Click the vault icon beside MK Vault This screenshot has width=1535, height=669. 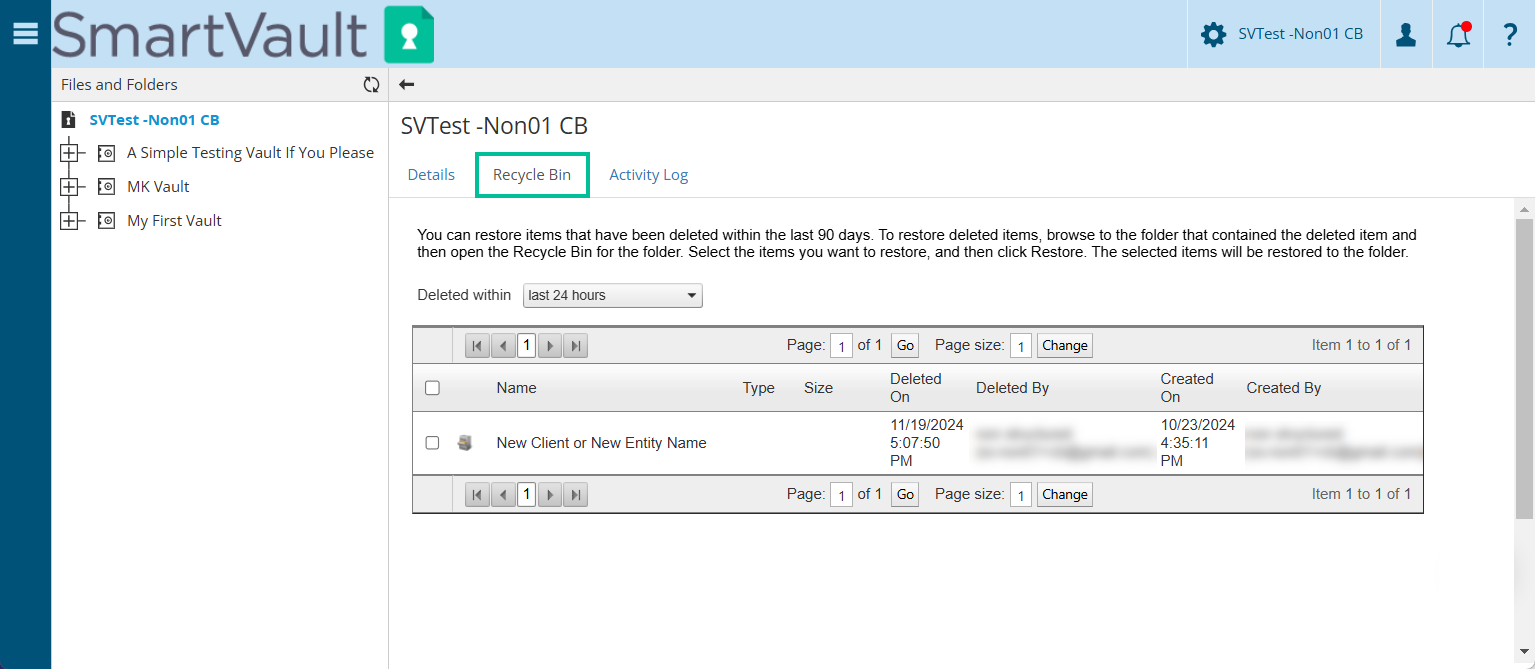tap(106, 187)
